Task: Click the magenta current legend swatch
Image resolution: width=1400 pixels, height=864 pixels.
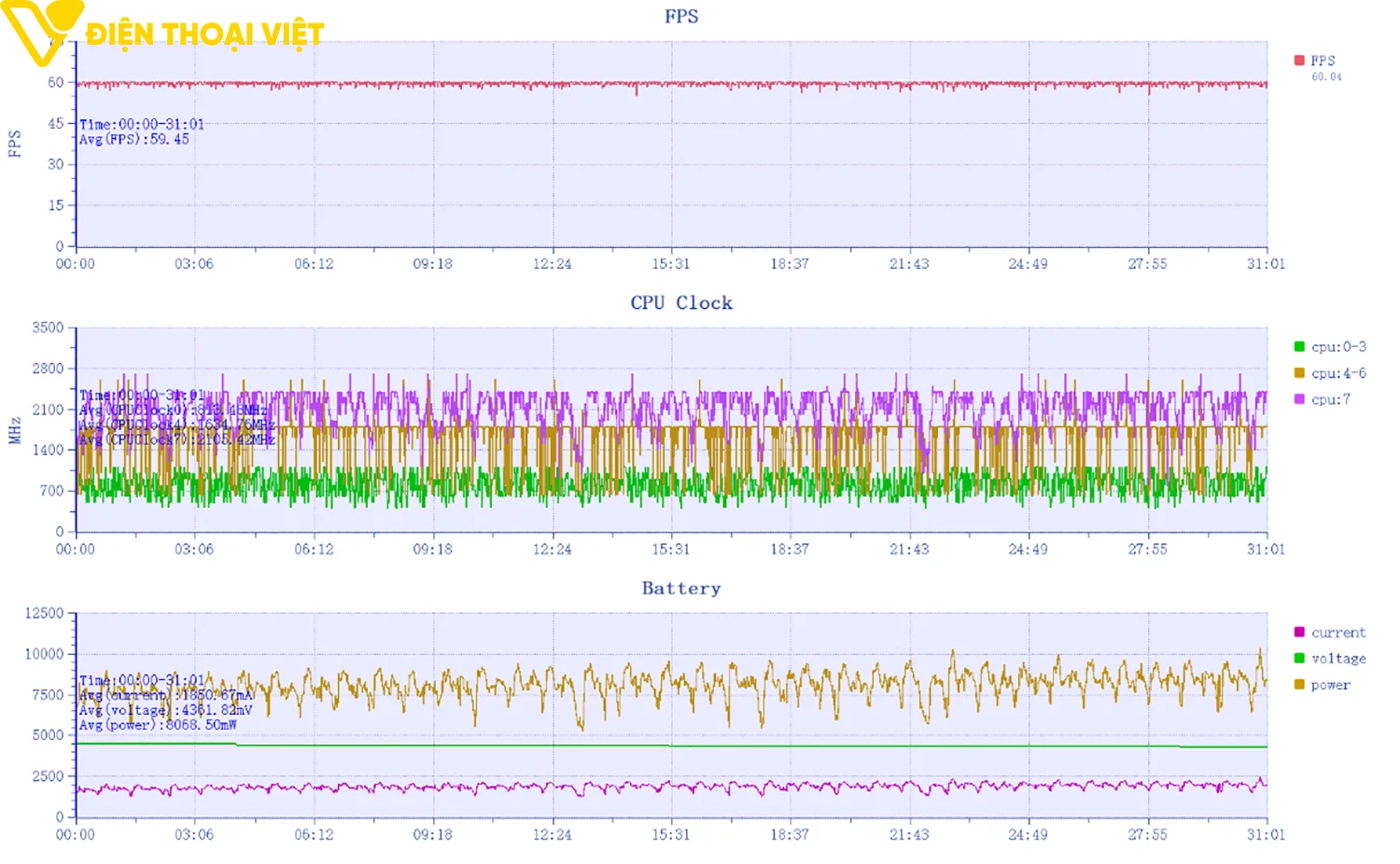Action: [1299, 633]
